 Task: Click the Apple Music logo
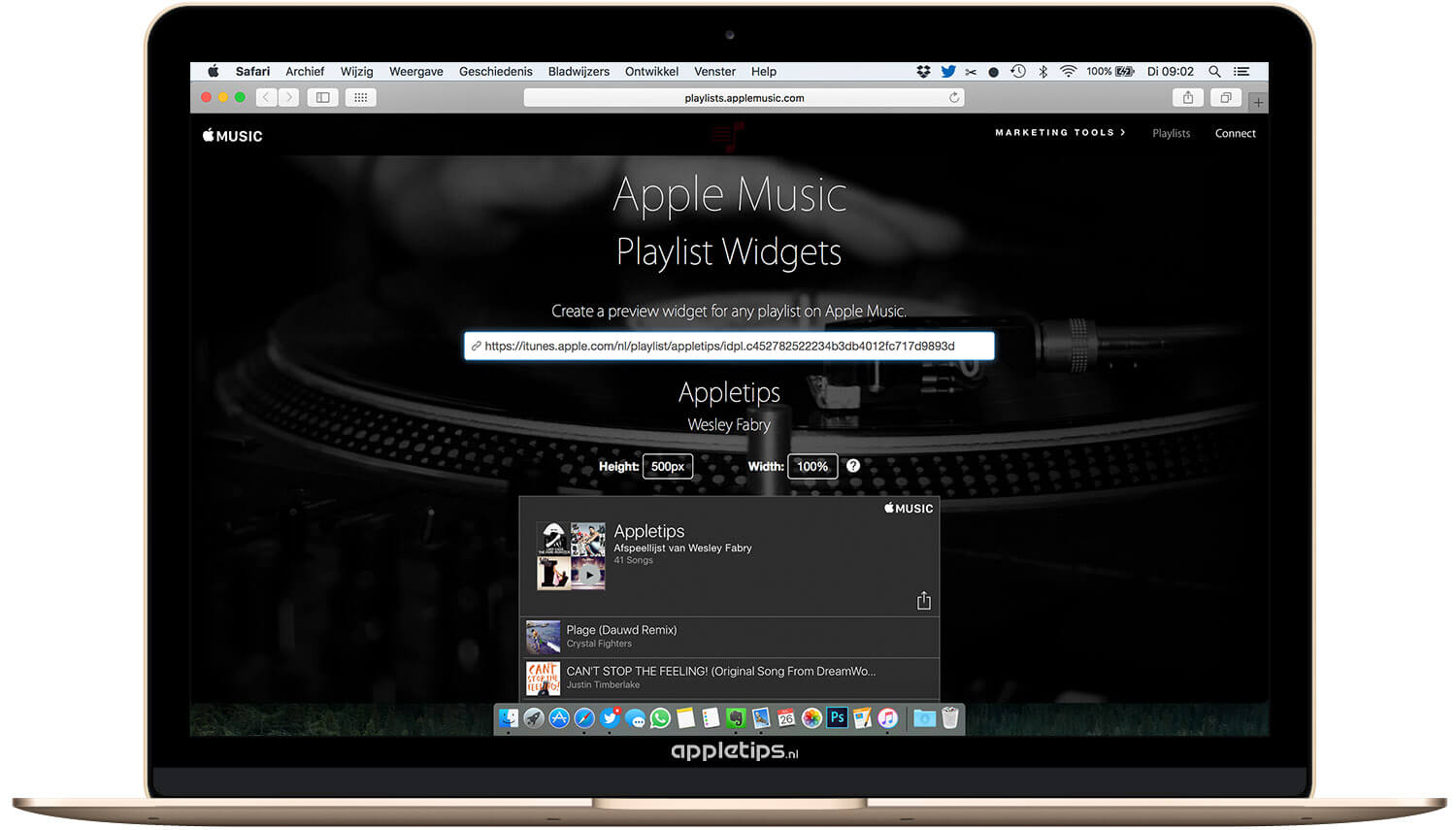point(231,135)
